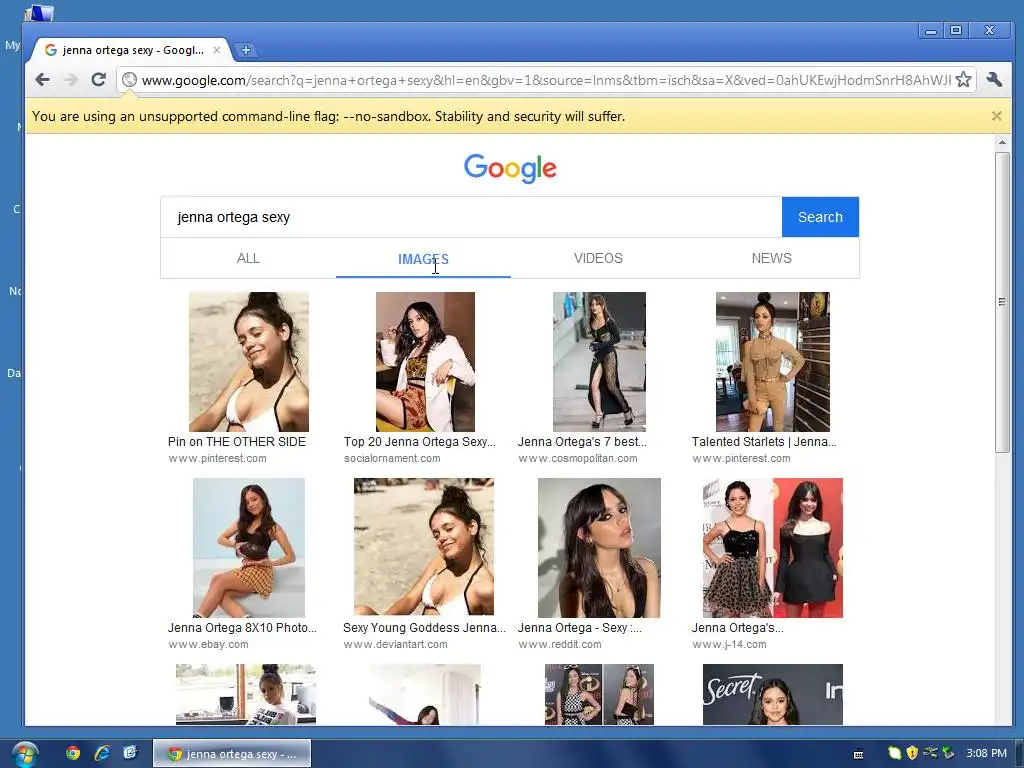Click the www.reddit.com source text
Image resolution: width=1024 pixels, height=768 pixels.
click(560, 644)
